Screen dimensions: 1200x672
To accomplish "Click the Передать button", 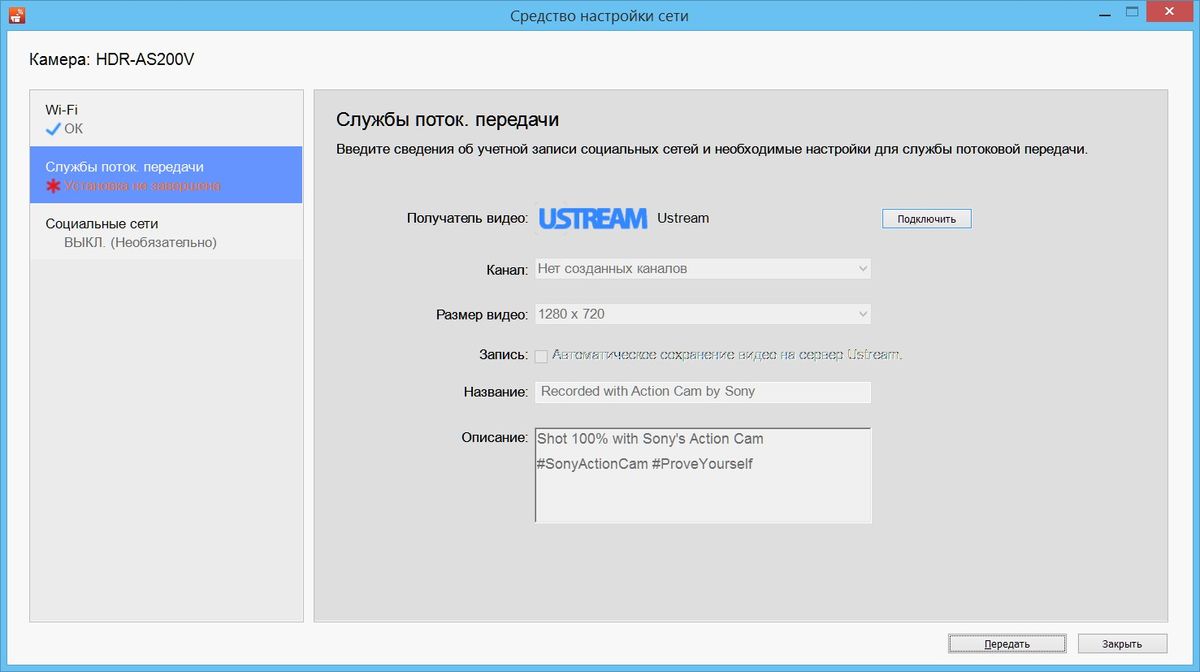I will [x=1007, y=643].
